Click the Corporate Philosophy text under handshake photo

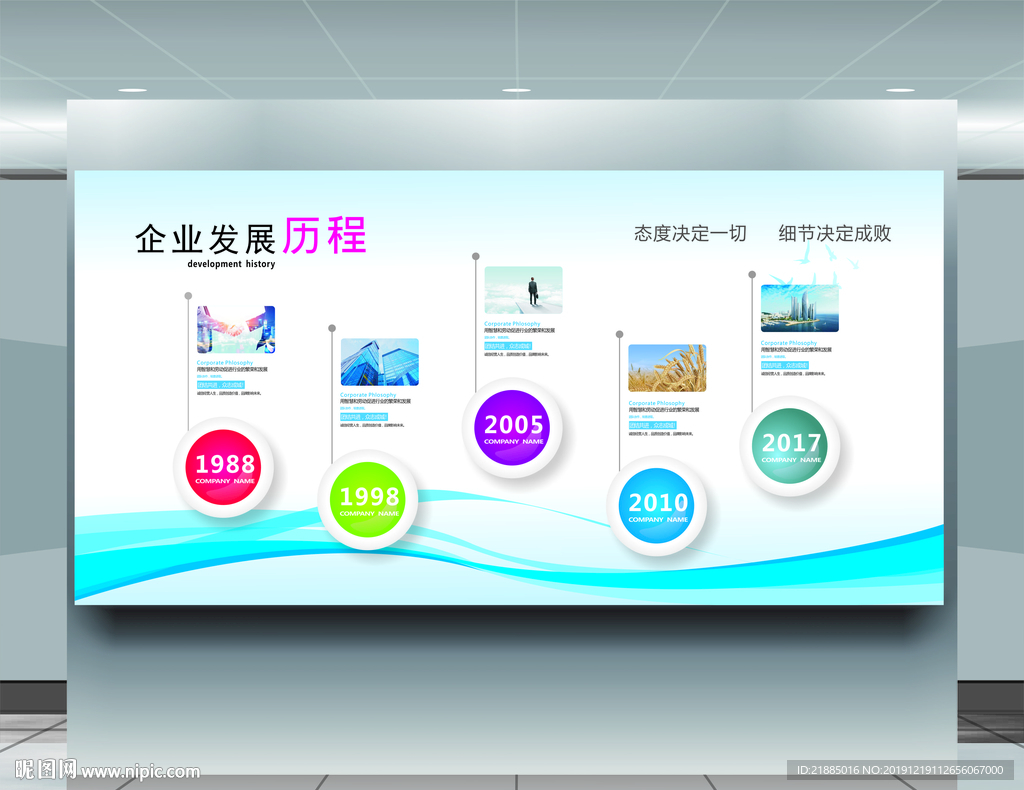coord(225,362)
